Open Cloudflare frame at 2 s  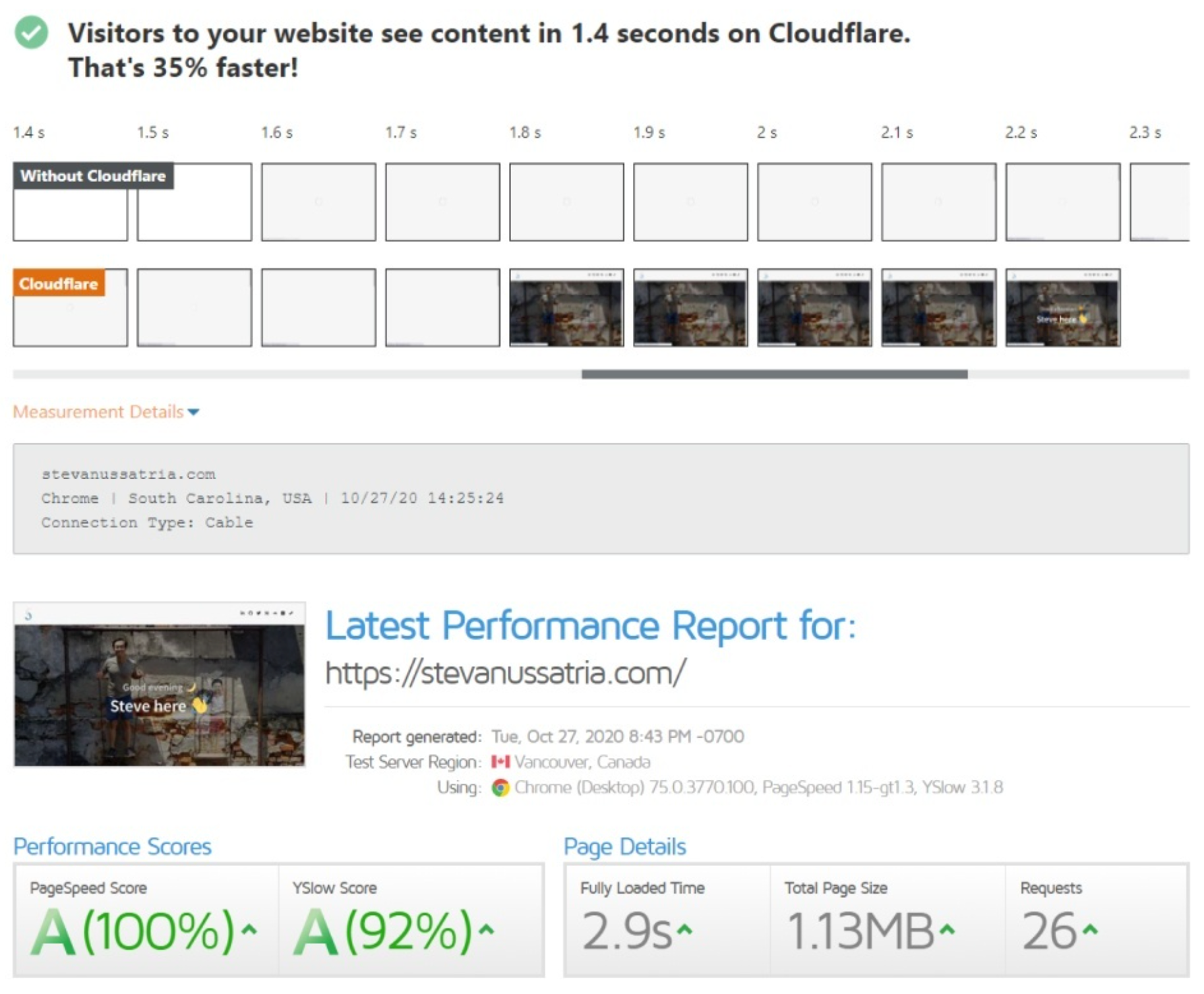814,307
